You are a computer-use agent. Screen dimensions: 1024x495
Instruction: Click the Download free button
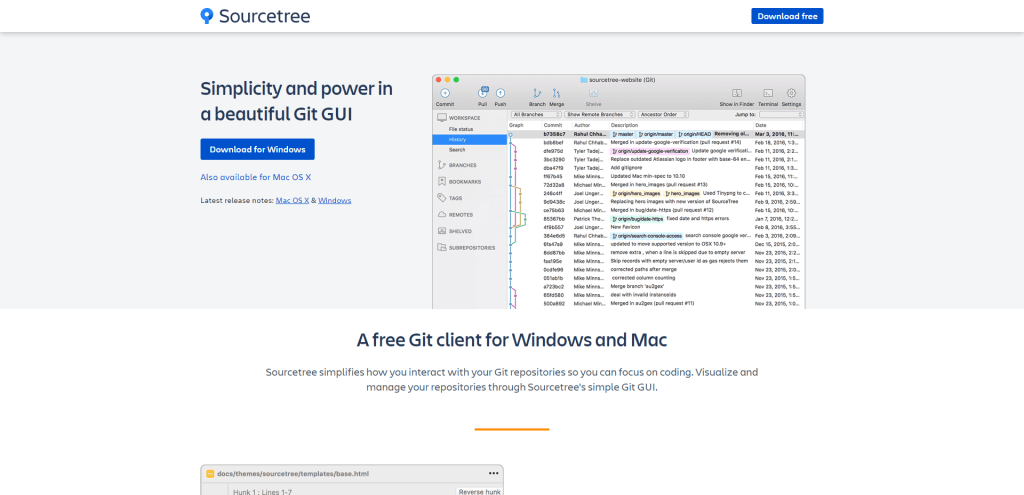coord(787,16)
